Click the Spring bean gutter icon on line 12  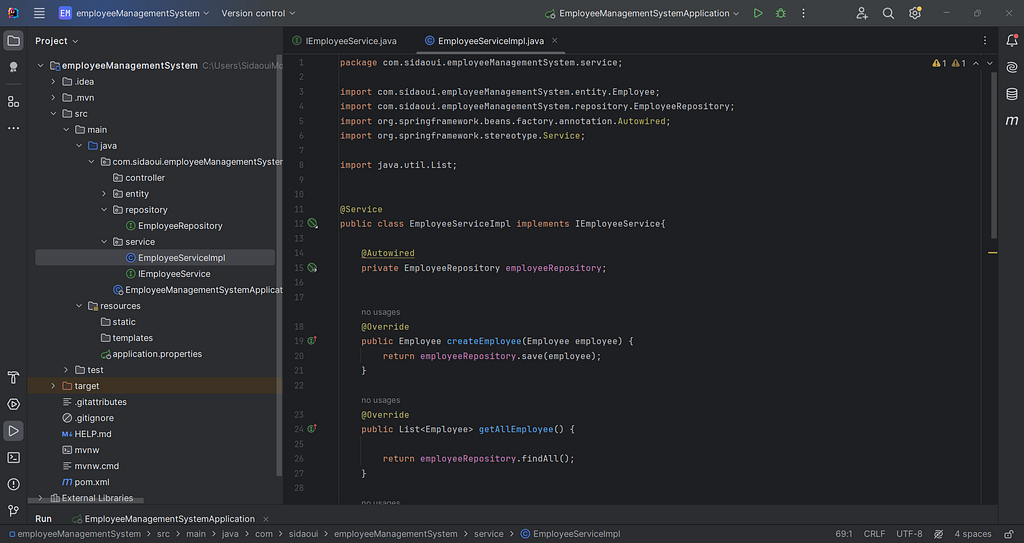[312, 223]
